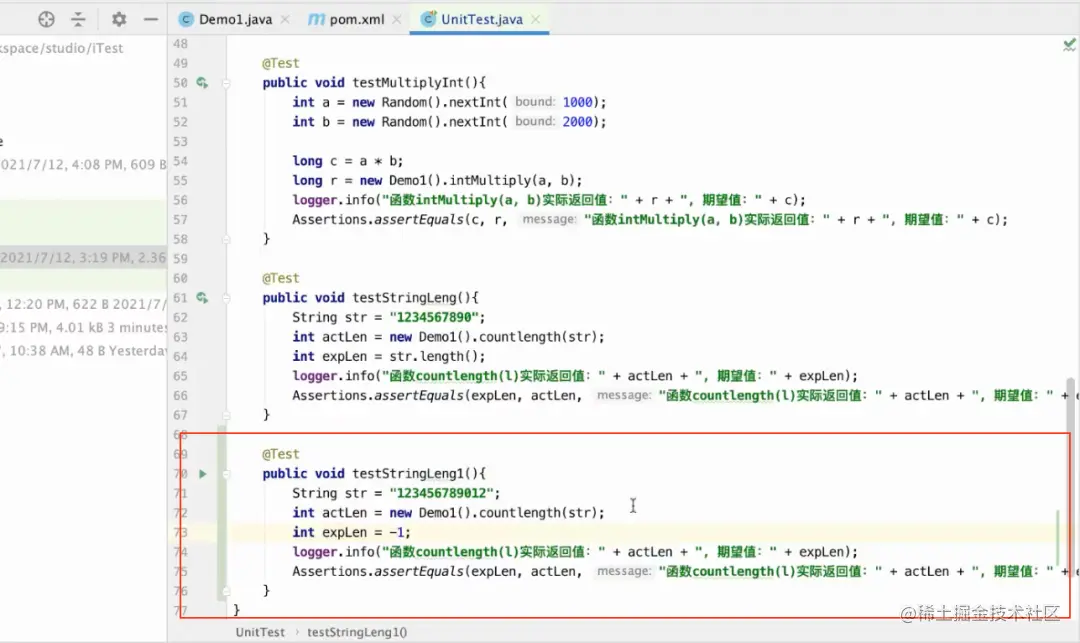Switch to pom.xml tab

tap(356, 19)
